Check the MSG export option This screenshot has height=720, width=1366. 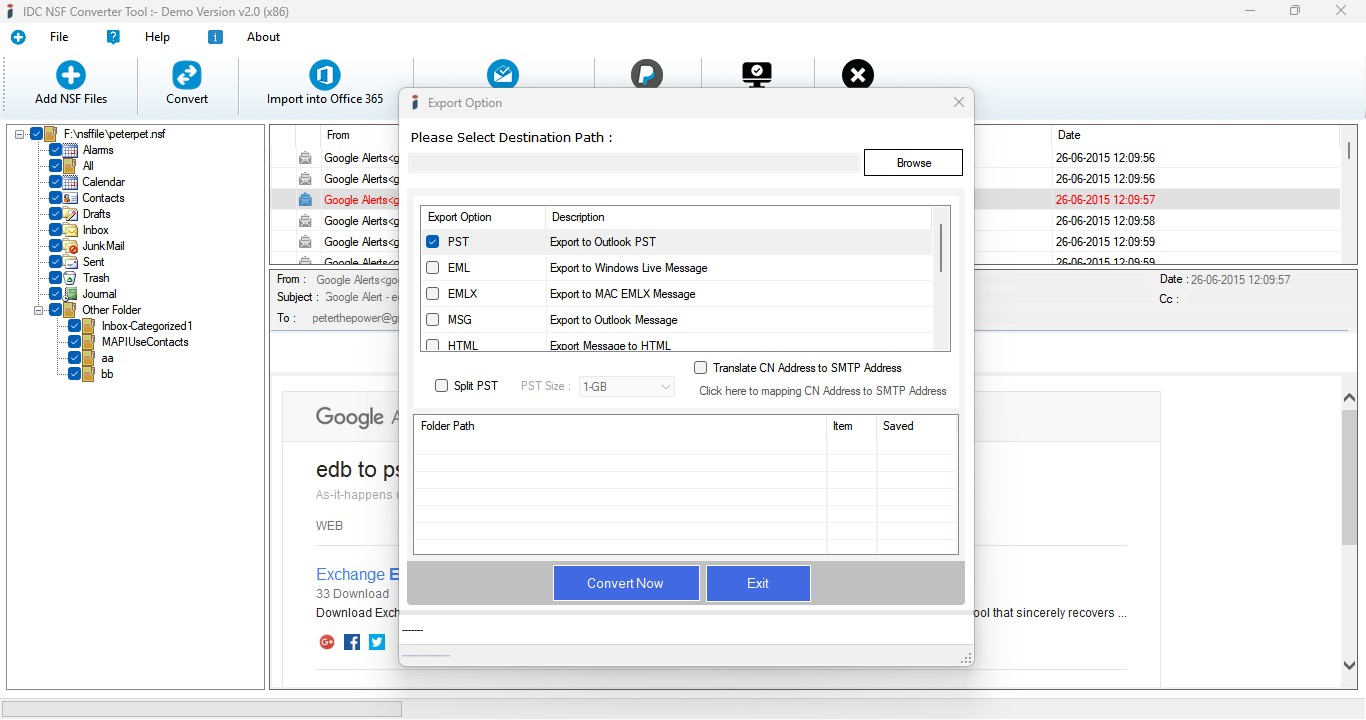[433, 320]
